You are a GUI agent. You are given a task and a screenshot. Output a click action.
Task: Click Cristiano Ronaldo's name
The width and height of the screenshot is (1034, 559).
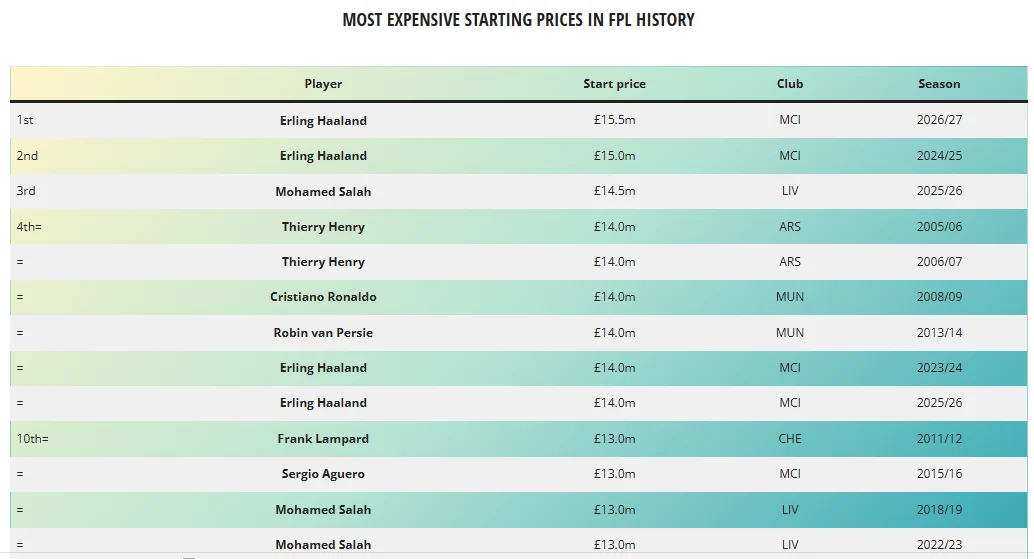pyautogui.click(x=323, y=297)
